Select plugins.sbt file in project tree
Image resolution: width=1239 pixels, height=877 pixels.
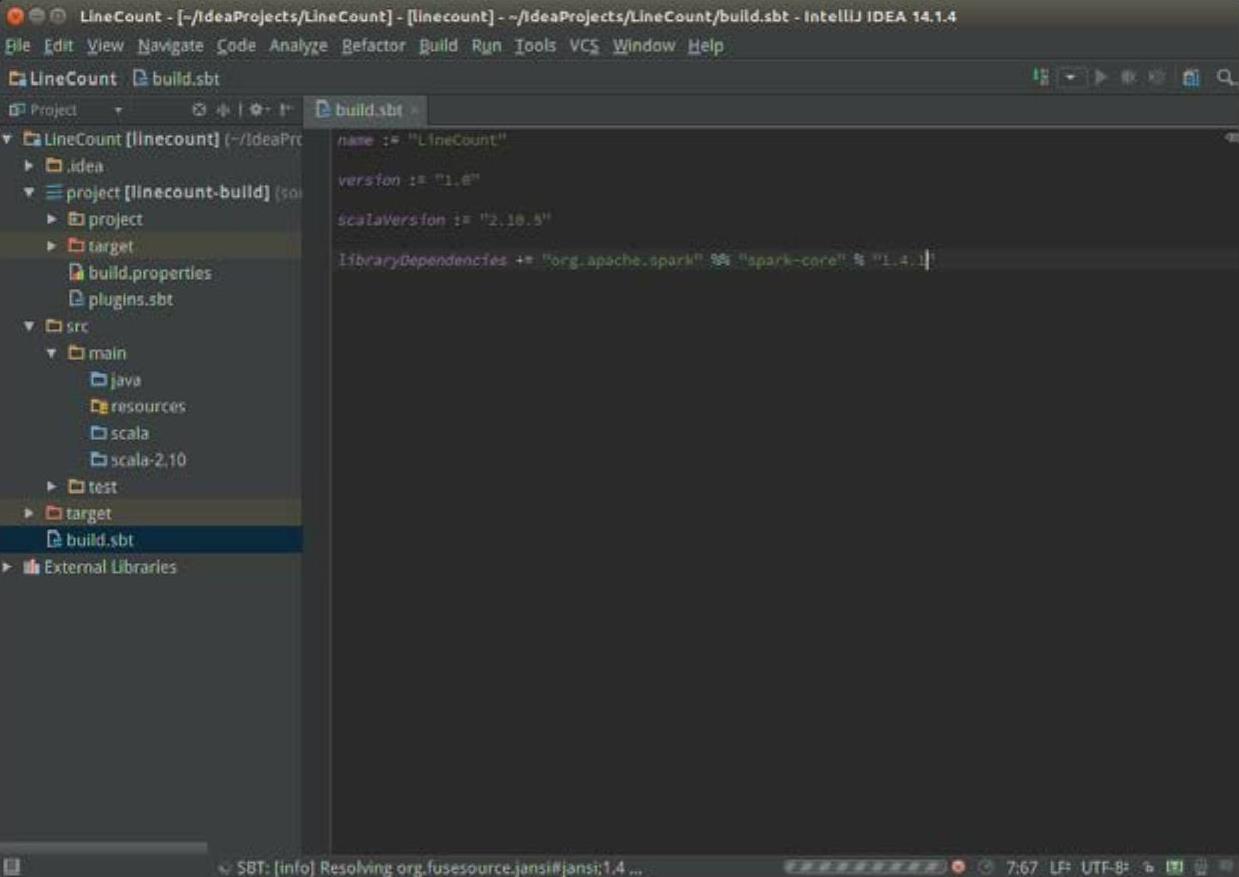(130, 299)
